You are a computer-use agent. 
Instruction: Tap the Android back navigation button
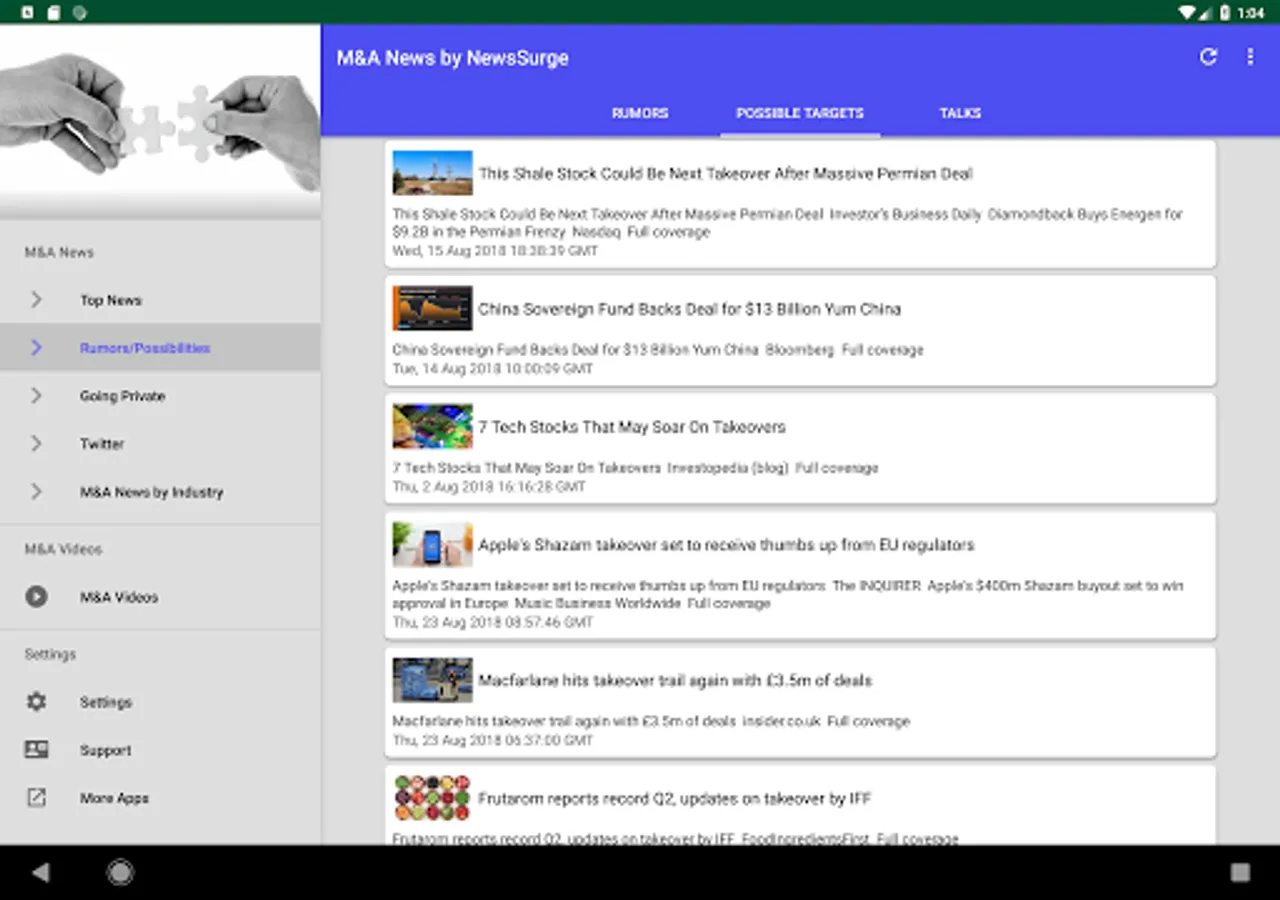click(x=40, y=873)
